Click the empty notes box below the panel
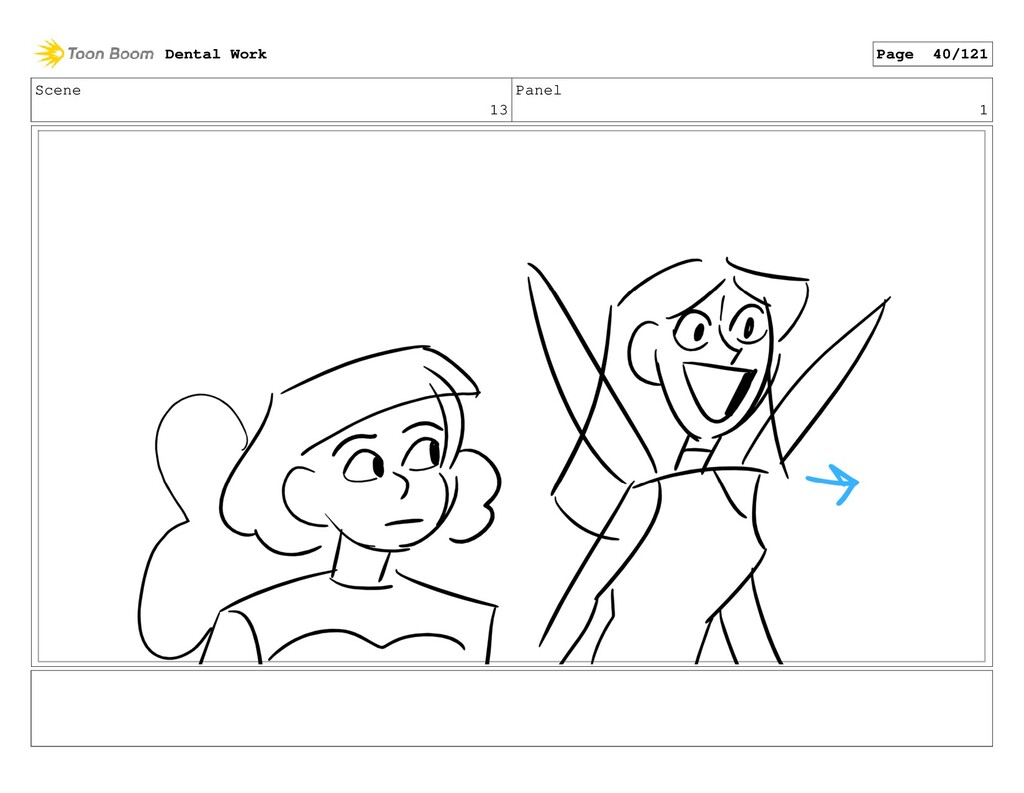This screenshot has width=1024, height=793. pos(511,708)
